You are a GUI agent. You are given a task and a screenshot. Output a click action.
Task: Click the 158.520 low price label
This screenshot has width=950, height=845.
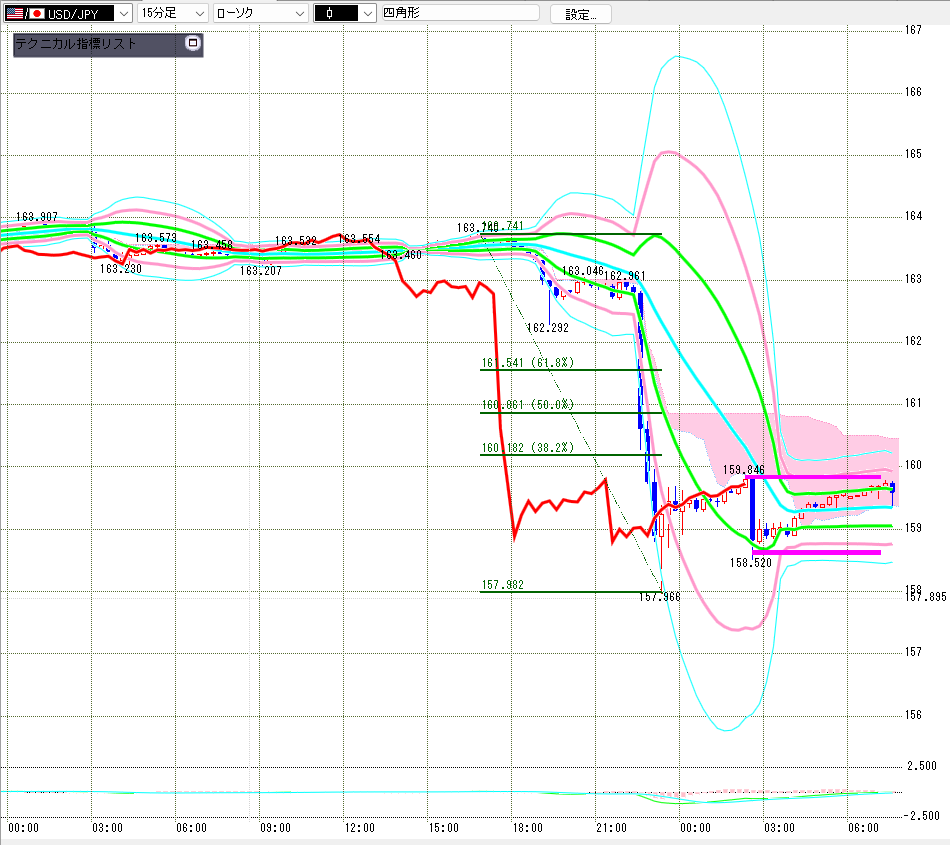coord(751,563)
